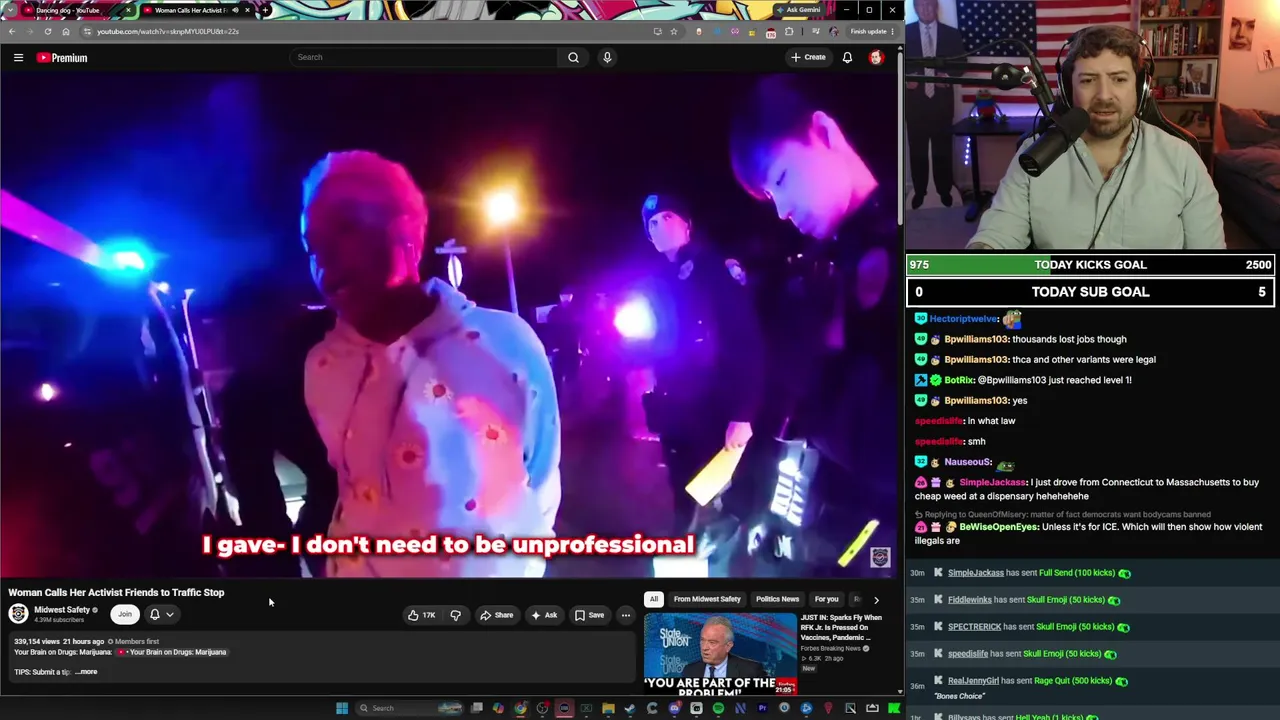Screen dimensions: 1280x720
Task: Click the browser address bar URL
Action: (x=167, y=31)
